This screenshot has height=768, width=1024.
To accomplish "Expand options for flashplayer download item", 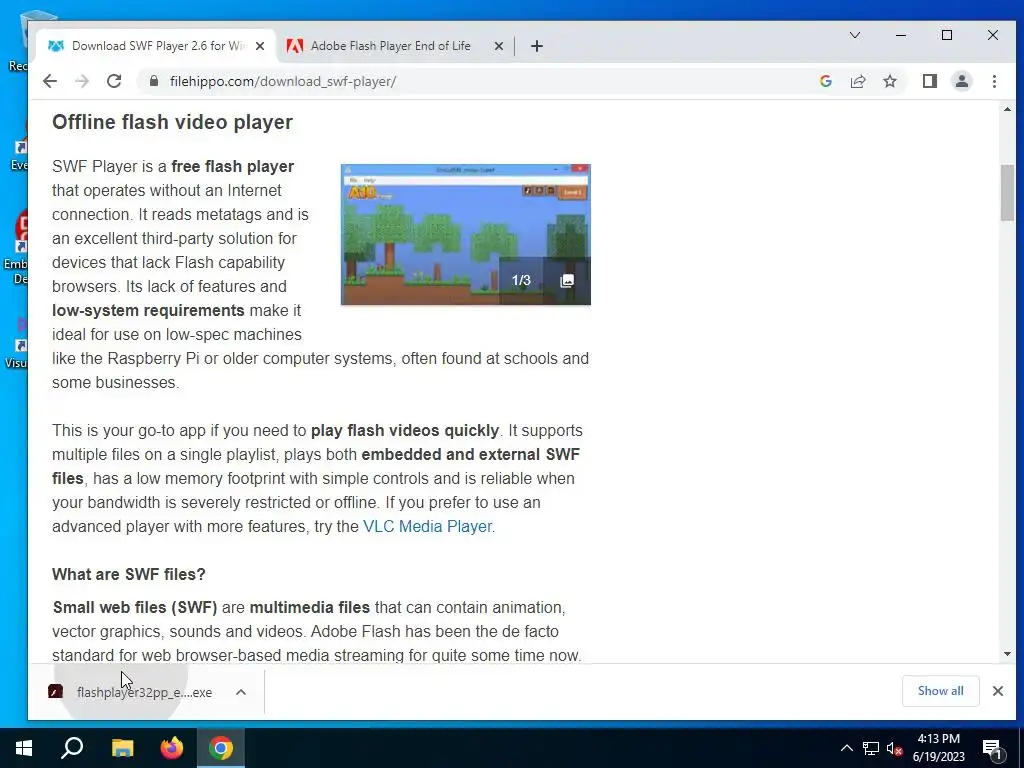I will click(240, 692).
